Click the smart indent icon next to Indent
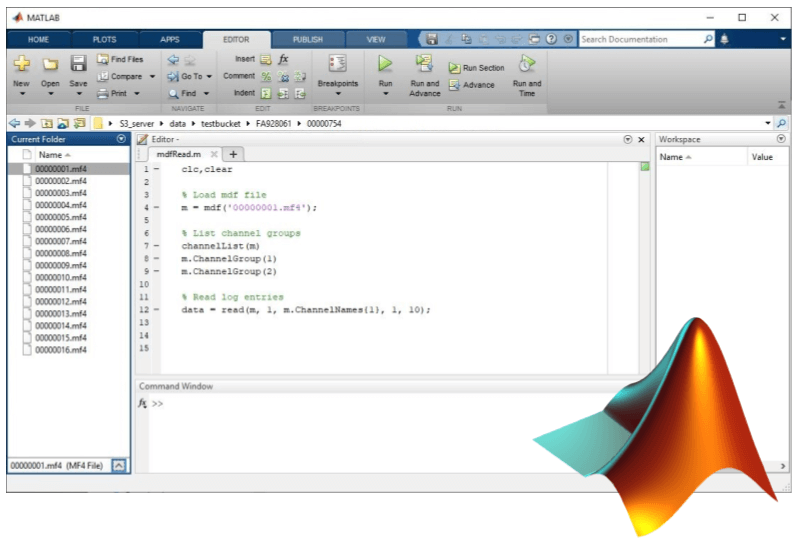The height and width of the screenshot is (540, 800). pyautogui.click(x=266, y=93)
